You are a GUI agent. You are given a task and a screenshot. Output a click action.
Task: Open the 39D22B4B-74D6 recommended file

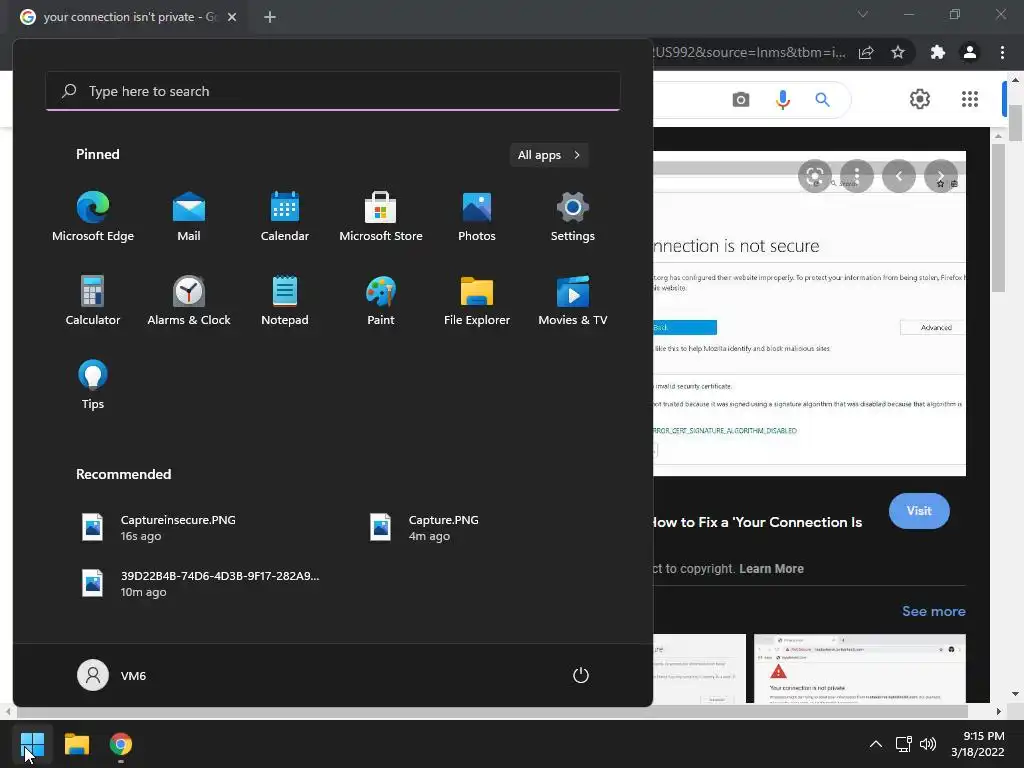[x=199, y=584]
